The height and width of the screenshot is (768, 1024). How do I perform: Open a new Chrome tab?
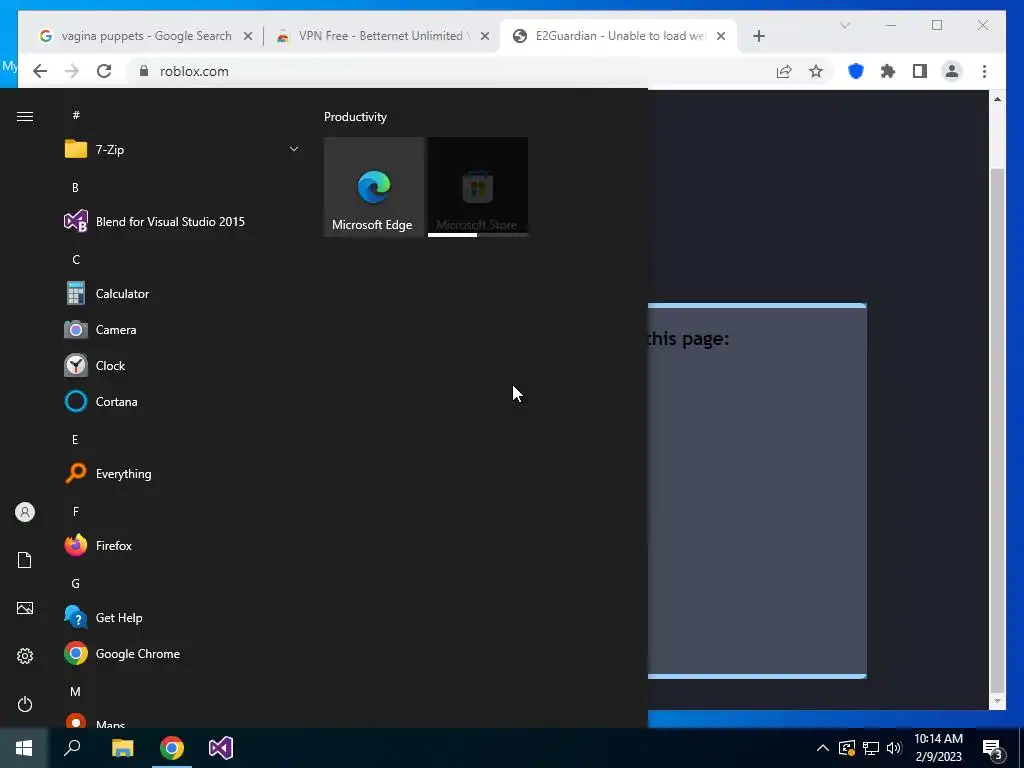[x=758, y=36]
